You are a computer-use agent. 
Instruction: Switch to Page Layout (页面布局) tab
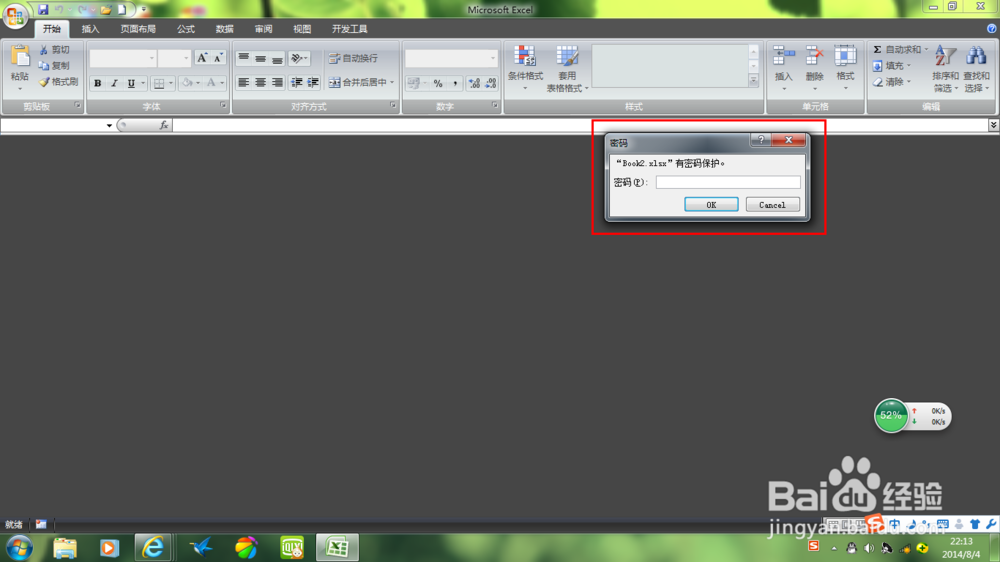point(138,29)
